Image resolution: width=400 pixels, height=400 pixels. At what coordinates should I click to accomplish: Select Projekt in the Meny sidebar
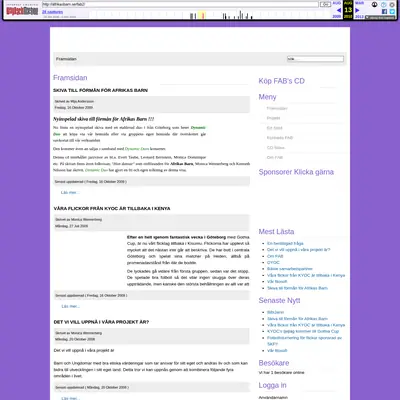[273, 118]
